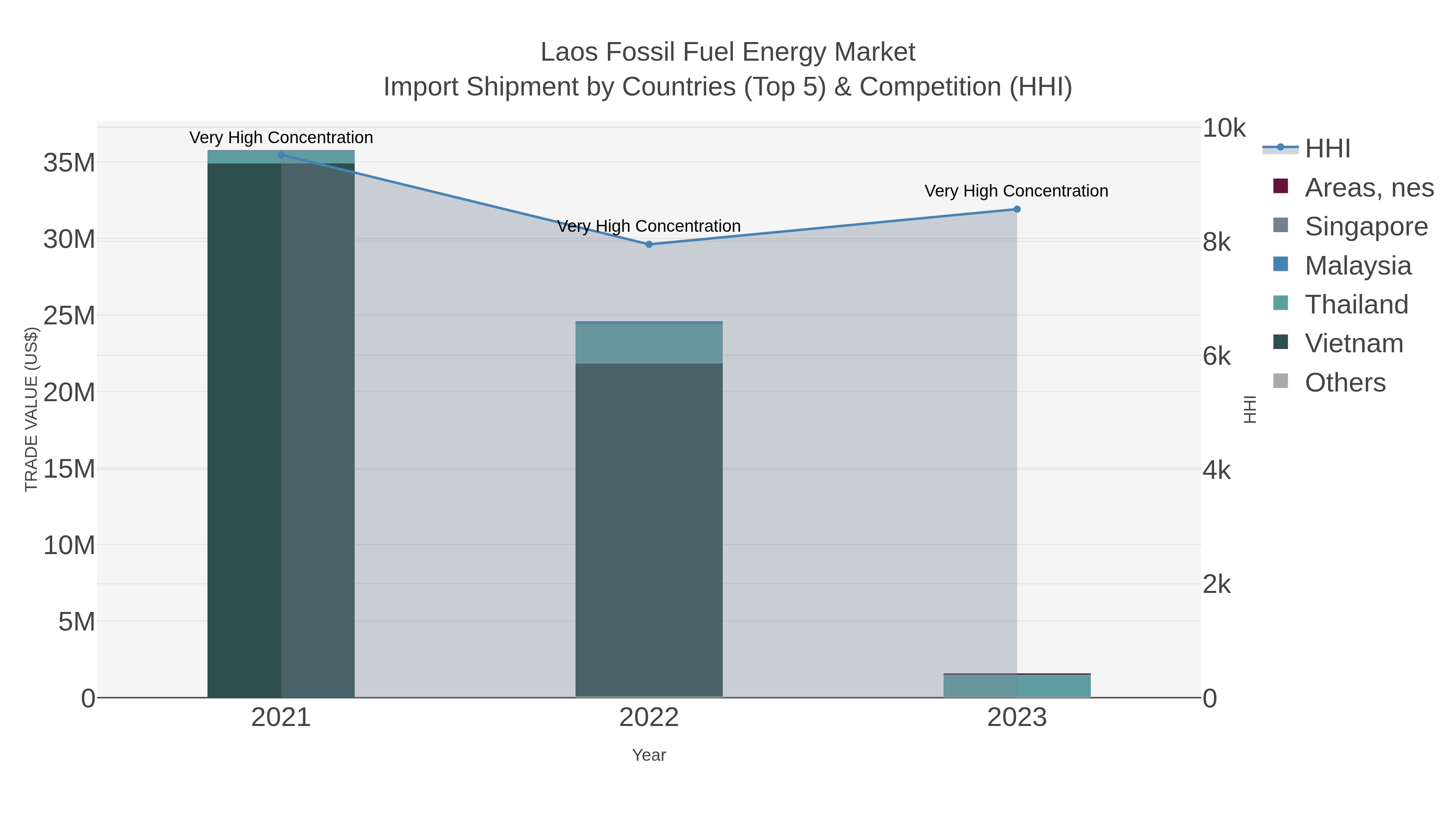Click the 2022 Thailand bar segment
1456x819 pixels.
(649, 344)
